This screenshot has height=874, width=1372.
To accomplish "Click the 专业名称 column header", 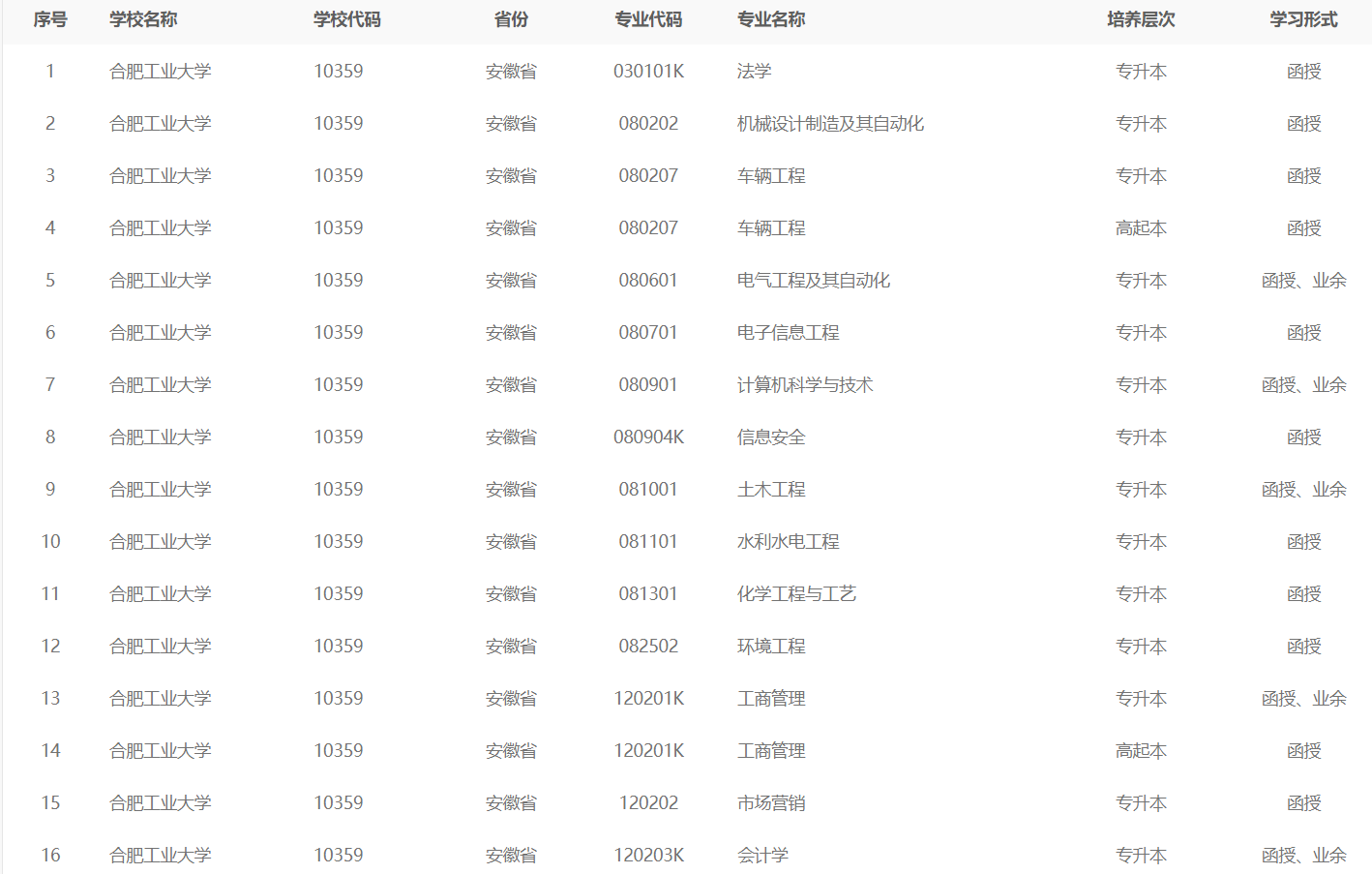I will [x=771, y=19].
